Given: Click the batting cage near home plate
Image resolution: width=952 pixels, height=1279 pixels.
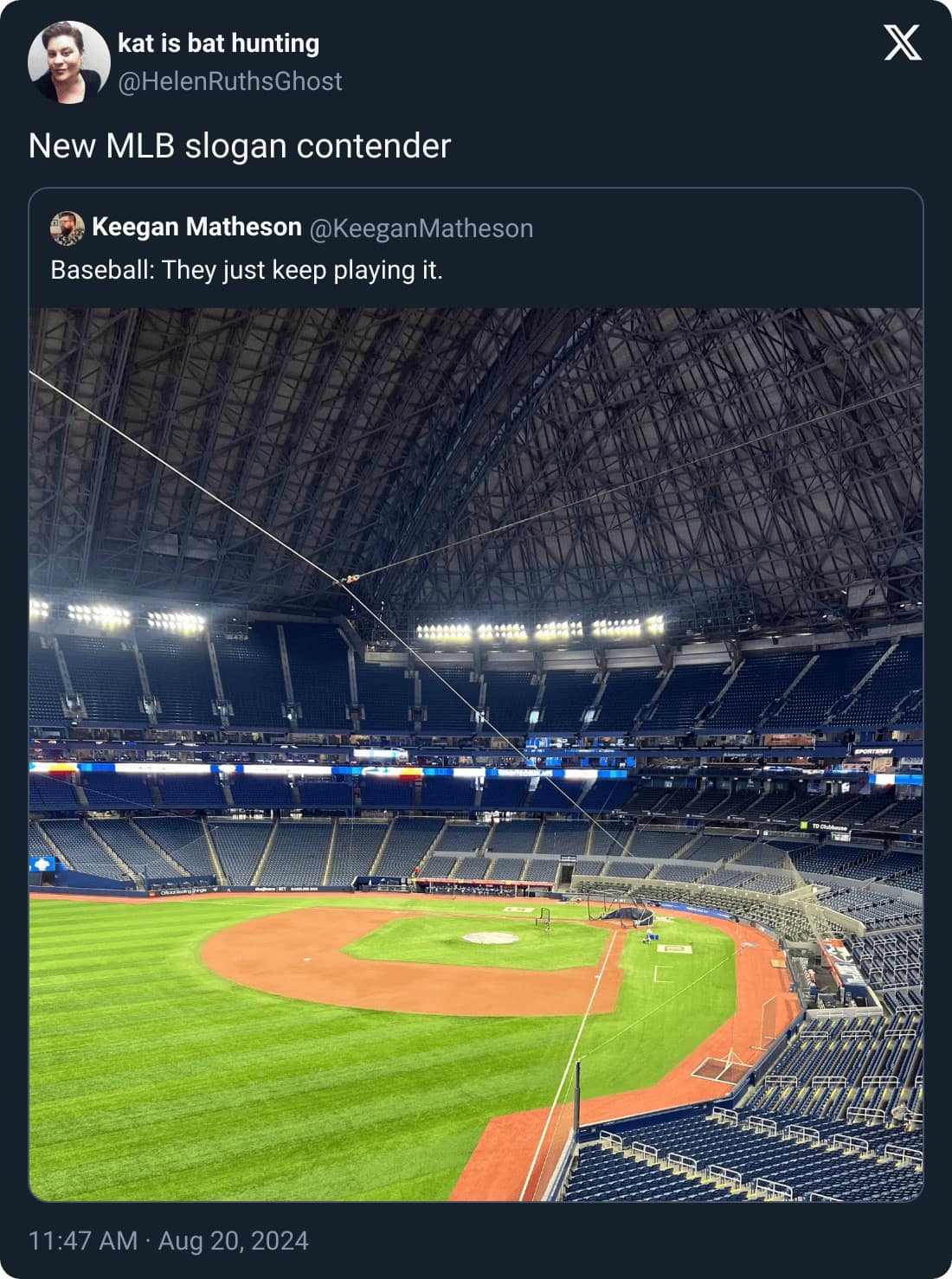Looking at the screenshot, I should click(x=621, y=910).
